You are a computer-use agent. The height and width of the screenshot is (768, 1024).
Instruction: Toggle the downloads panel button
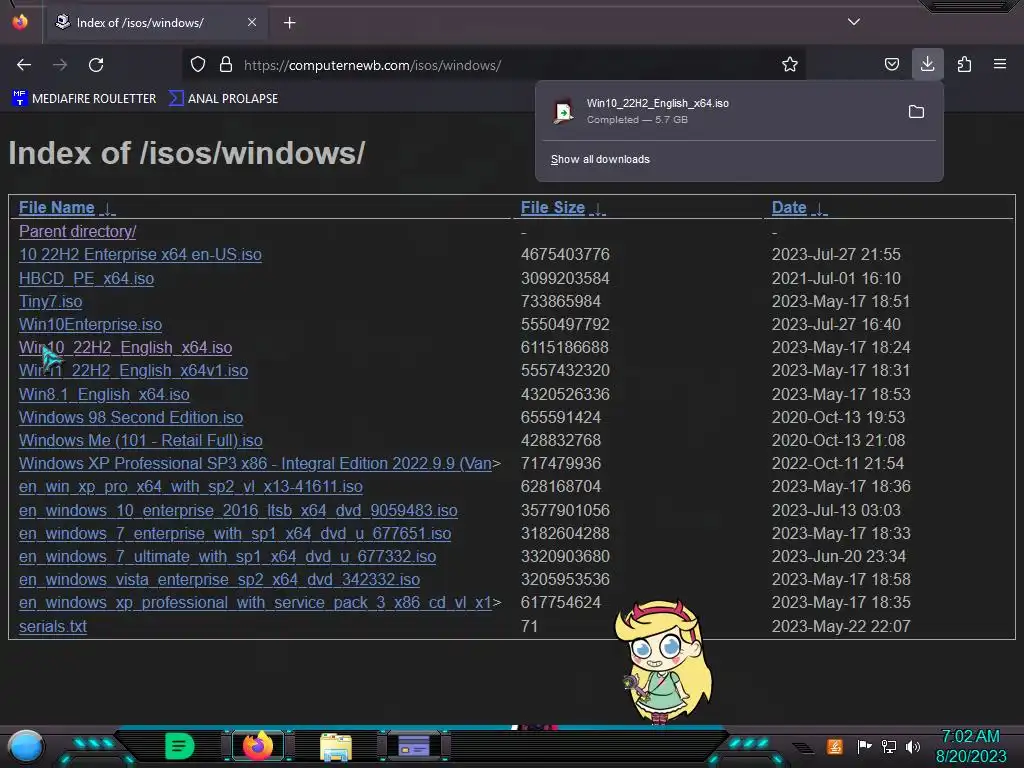(927, 64)
